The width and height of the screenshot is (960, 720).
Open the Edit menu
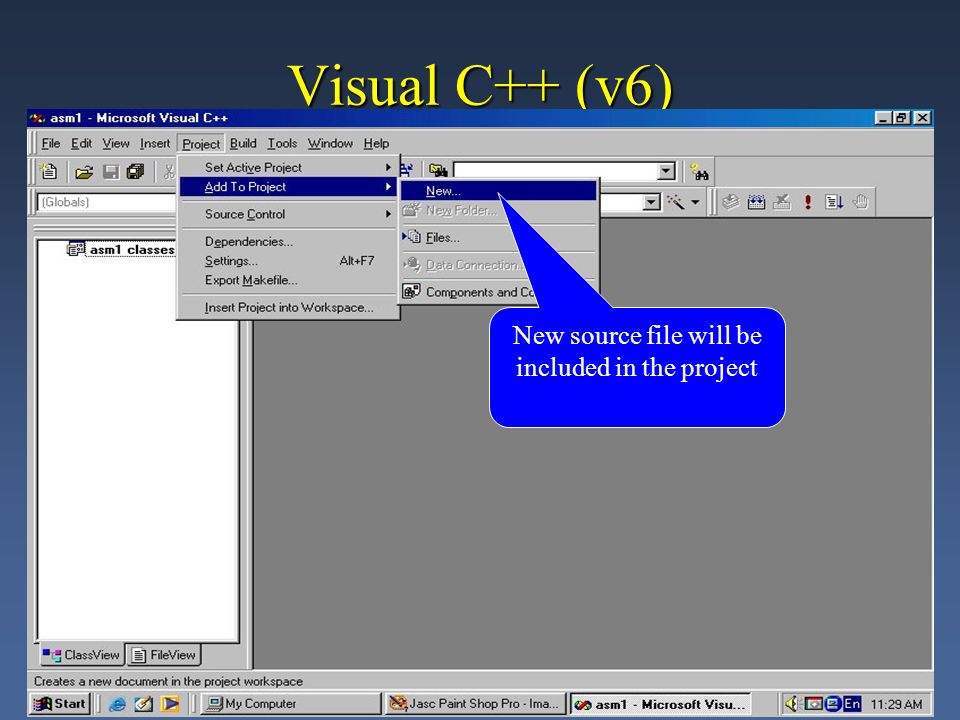click(81, 143)
